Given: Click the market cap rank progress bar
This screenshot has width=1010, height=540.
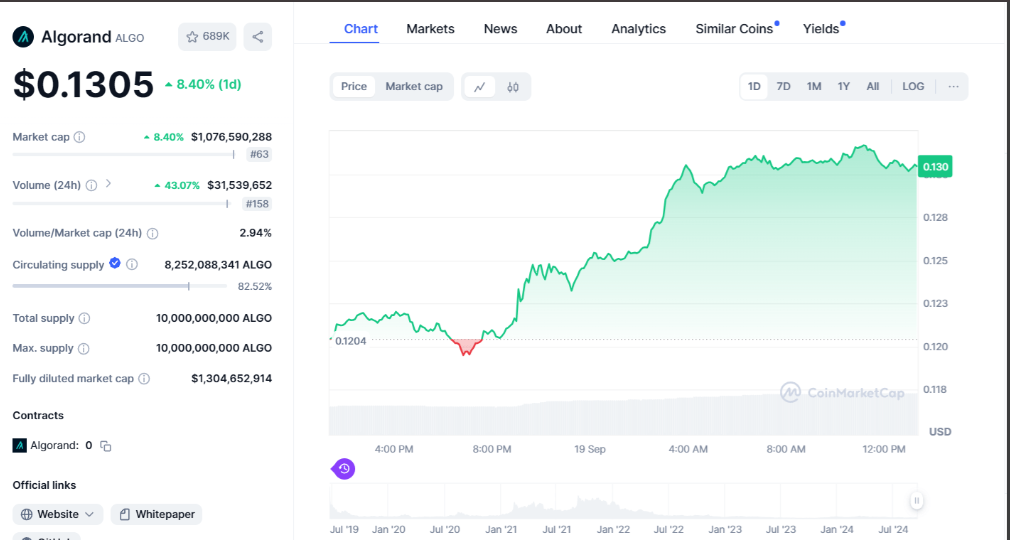Looking at the screenshot, I should coord(124,155).
